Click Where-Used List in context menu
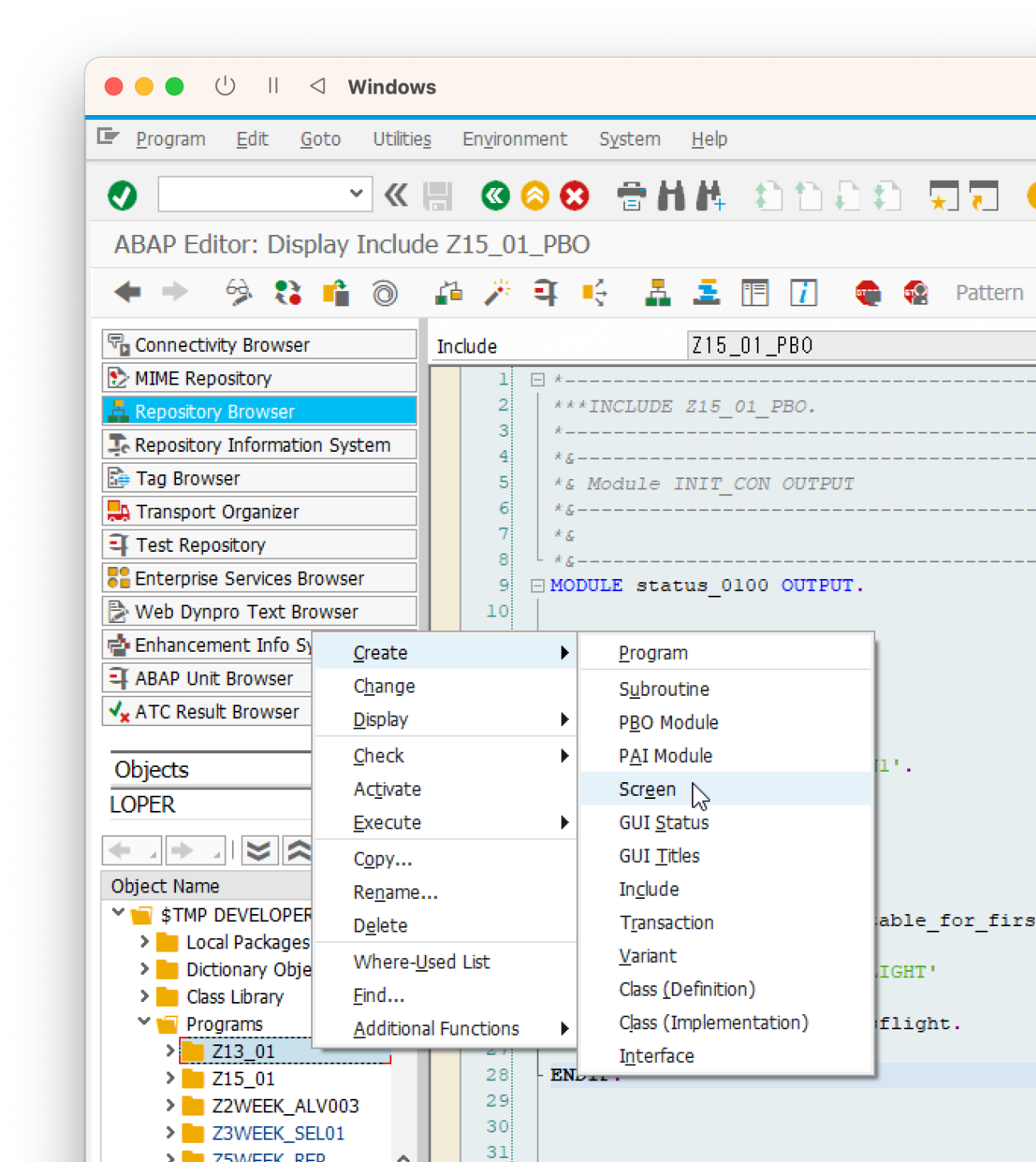Image resolution: width=1036 pixels, height=1162 pixels. 446,962
